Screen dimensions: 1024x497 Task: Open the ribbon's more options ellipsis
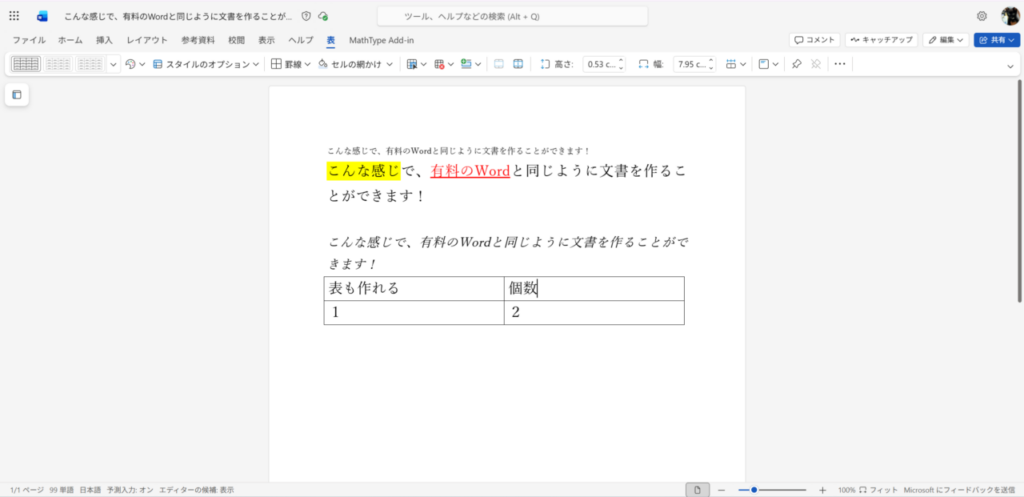[839, 64]
